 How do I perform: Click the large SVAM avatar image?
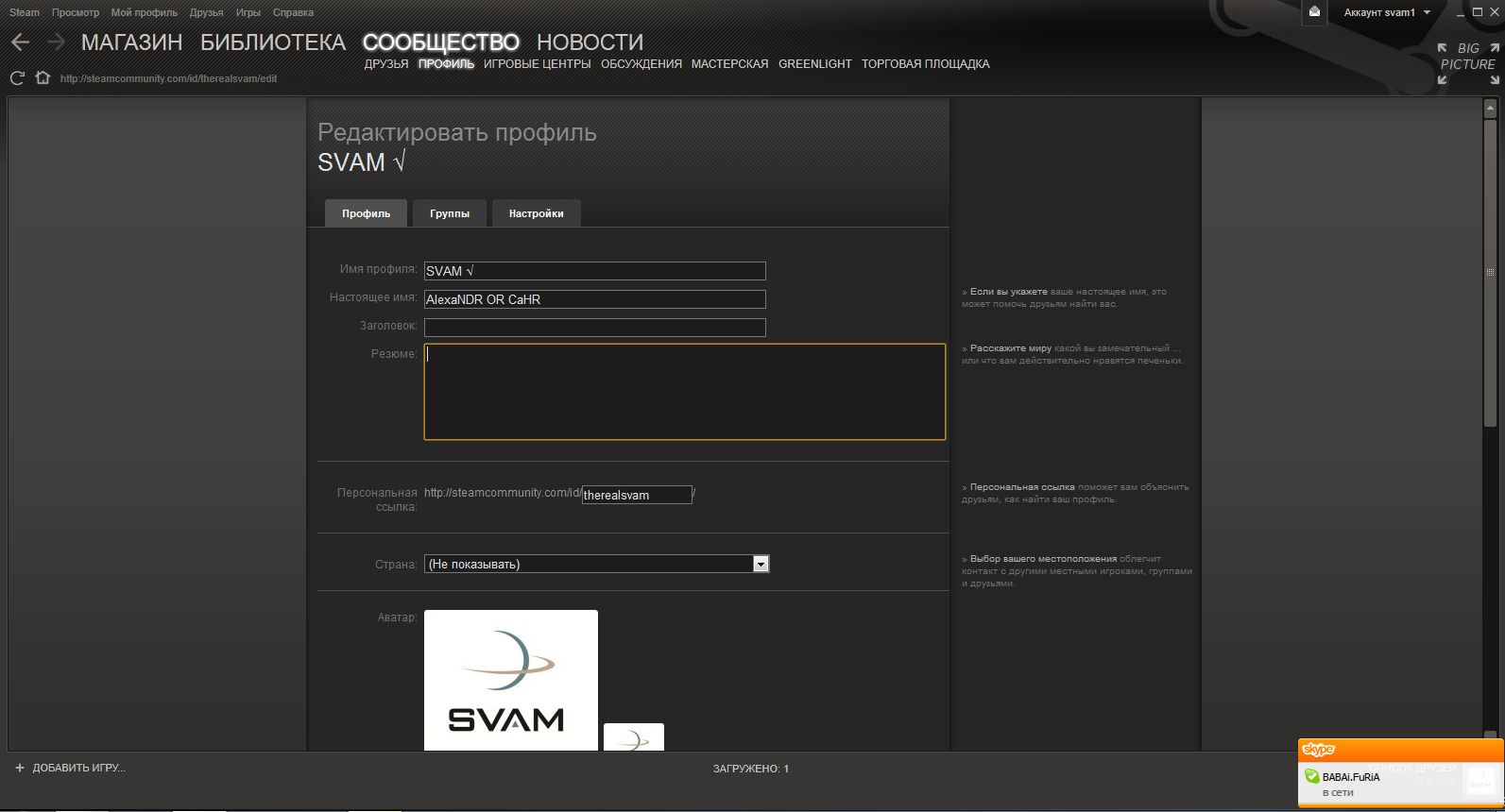click(x=511, y=681)
